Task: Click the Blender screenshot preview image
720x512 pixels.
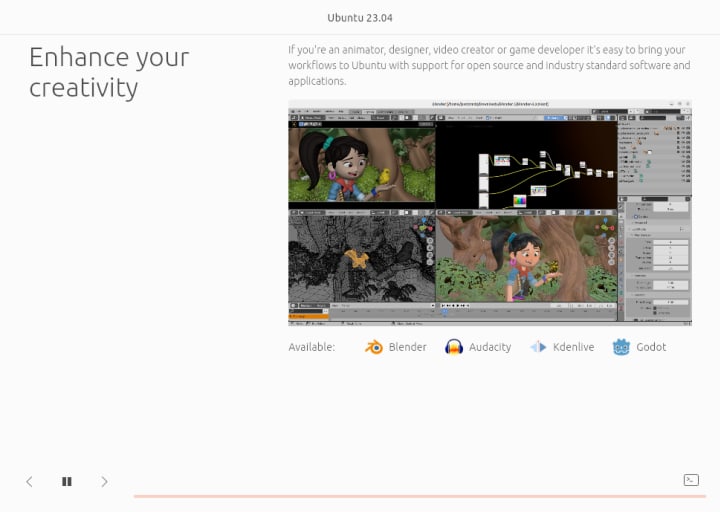Action: coord(490,213)
